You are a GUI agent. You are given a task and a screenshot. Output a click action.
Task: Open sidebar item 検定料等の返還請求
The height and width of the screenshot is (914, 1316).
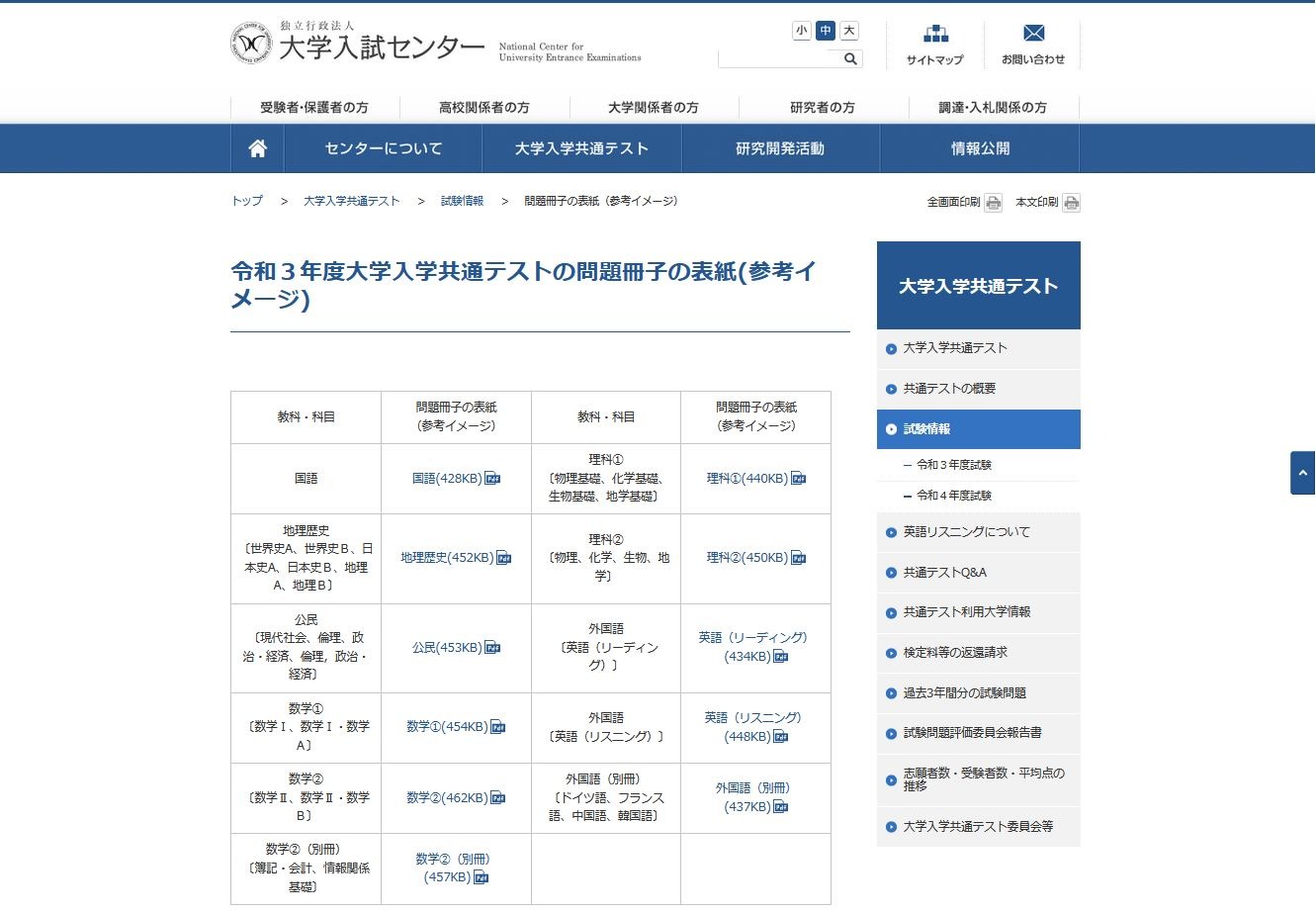pyautogui.click(x=979, y=653)
